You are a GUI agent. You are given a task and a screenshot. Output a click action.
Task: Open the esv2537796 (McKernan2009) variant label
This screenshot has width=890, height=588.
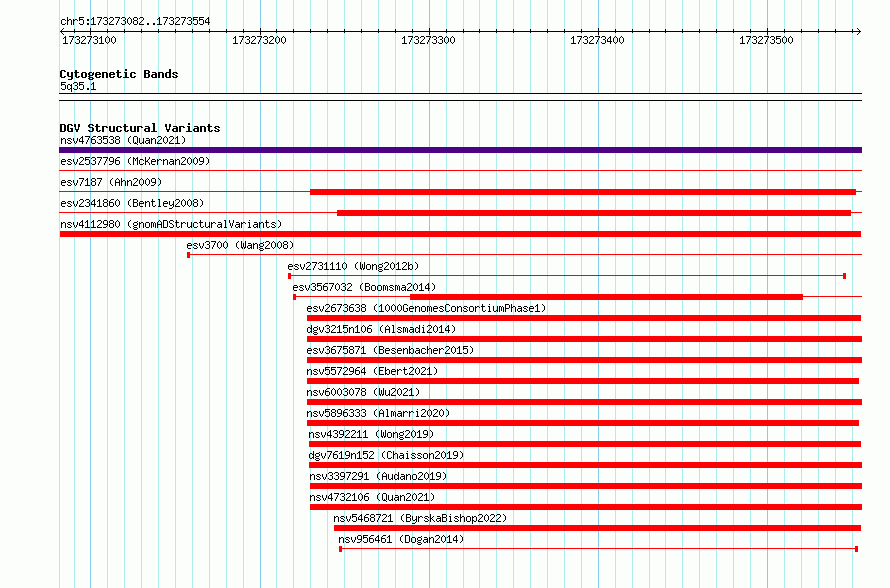click(x=135, y=161)
